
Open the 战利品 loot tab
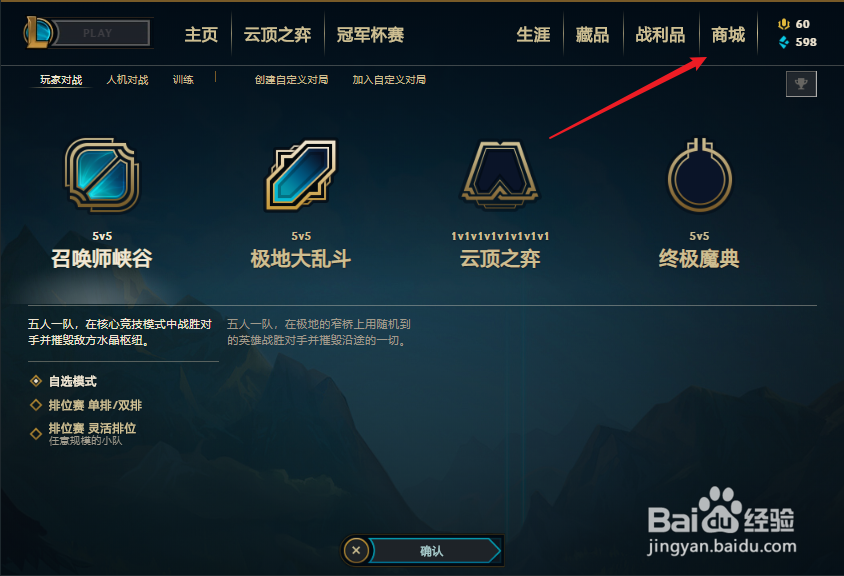pyautogui.click(x=660, y=35)
